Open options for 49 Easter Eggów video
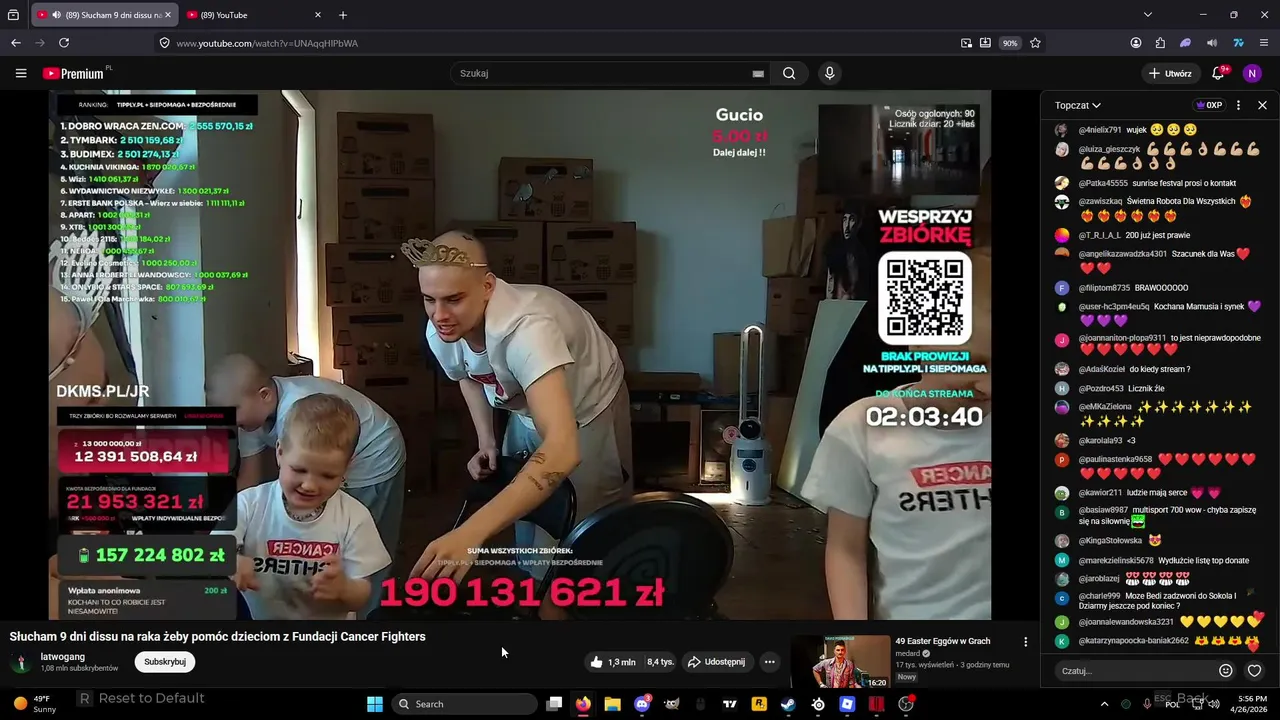 coord(1025,642)
